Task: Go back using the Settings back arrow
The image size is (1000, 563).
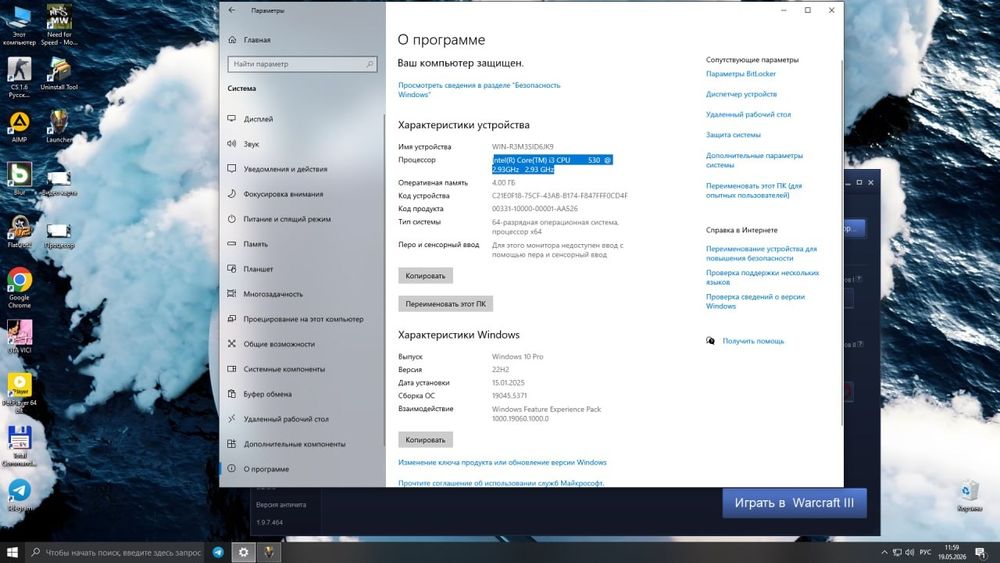Action: click(232, 10)
